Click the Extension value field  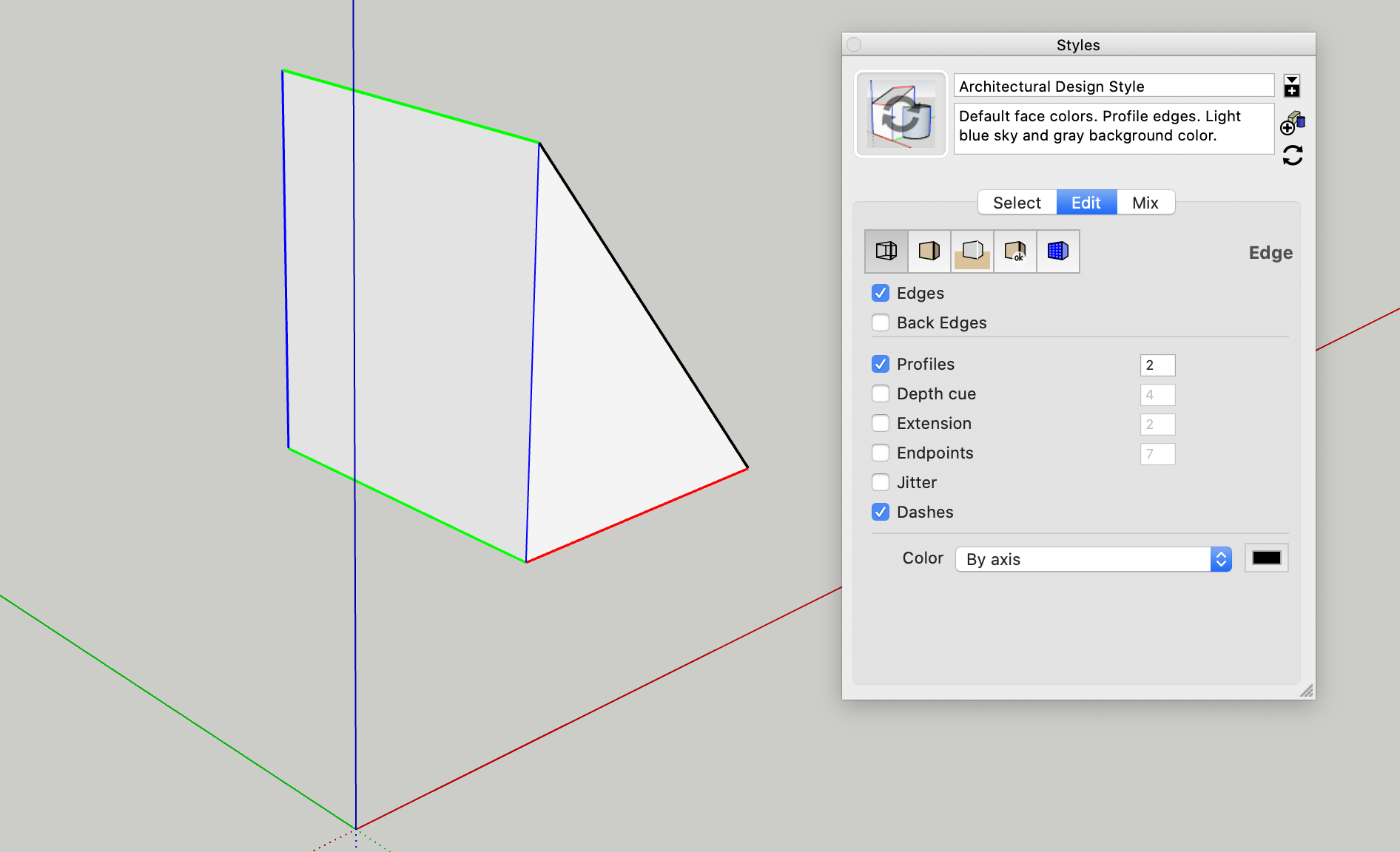[x=1157, y=424]
